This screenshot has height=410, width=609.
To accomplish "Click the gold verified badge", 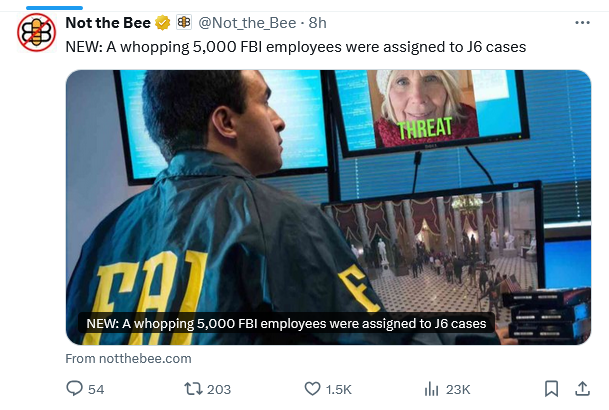I will 163,23.
